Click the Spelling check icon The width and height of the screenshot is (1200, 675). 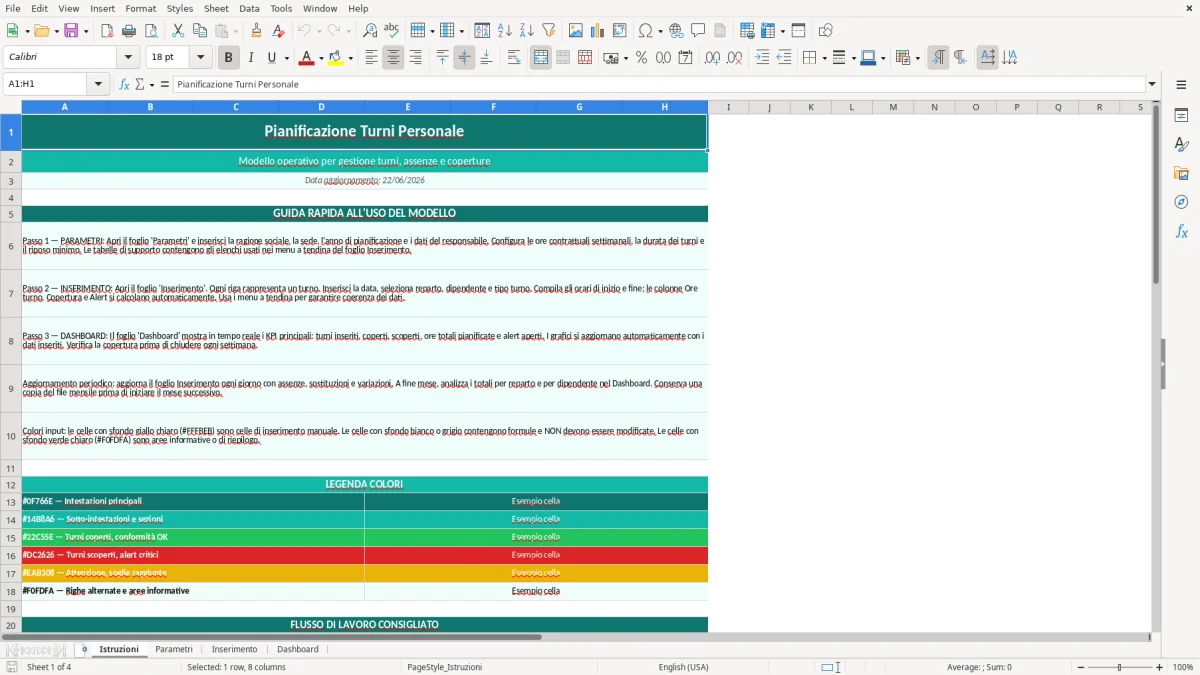[392, 31]
